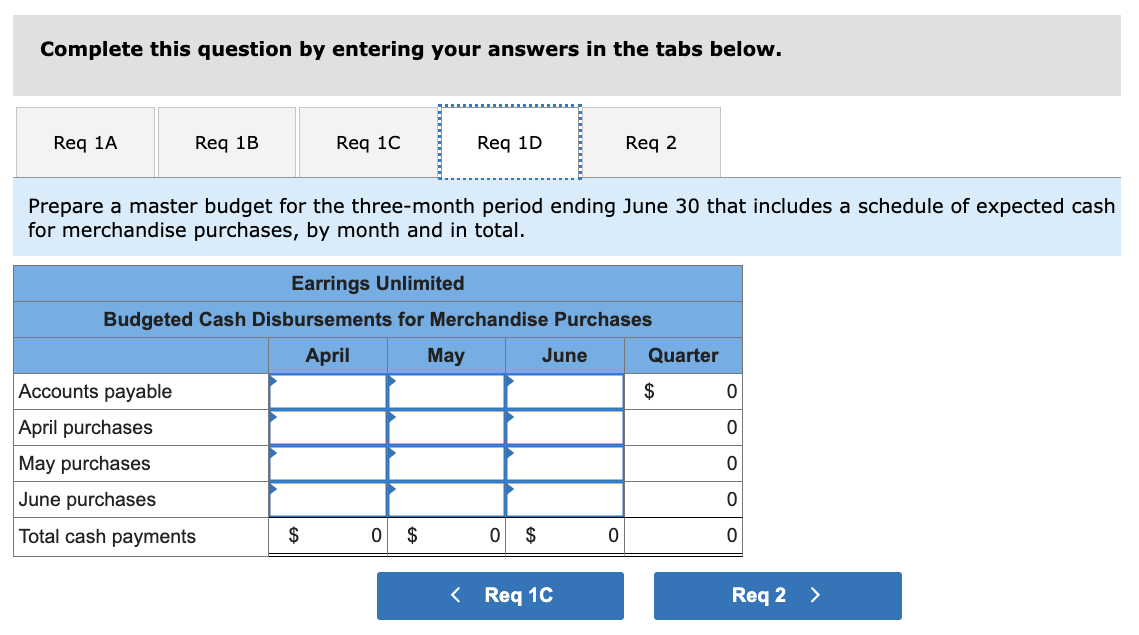Select June purchases cell under April
This screenshot has width=1139, height=635.
pos(327,500)
